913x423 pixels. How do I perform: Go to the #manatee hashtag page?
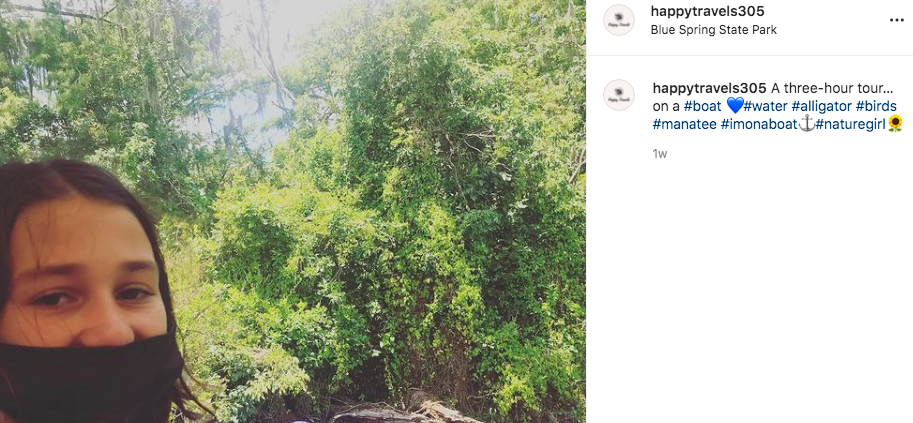(x=684, y=124)
